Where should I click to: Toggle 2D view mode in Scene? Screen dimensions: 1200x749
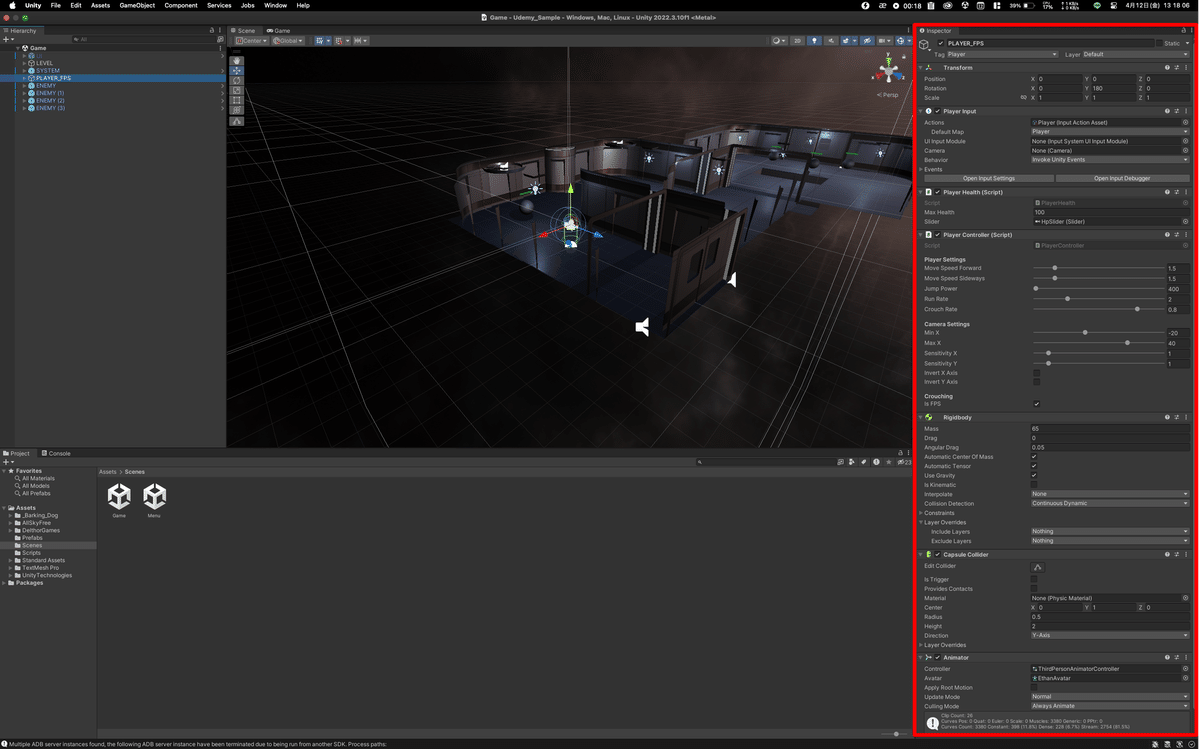coord(798,41)
